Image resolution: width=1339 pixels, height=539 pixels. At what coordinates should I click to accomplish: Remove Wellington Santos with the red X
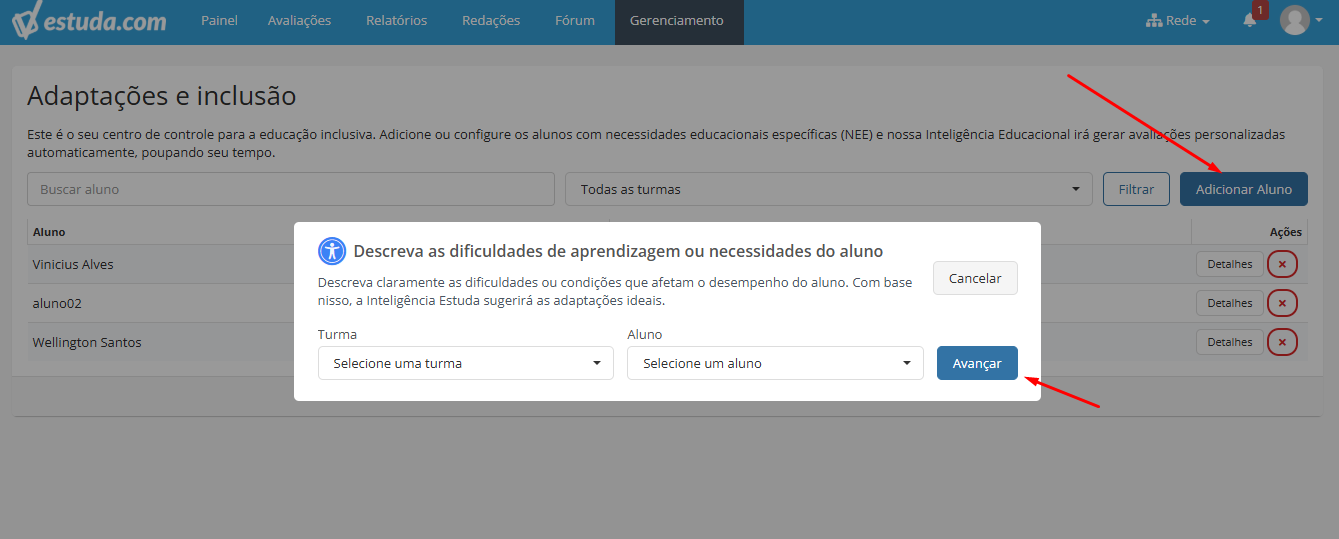pyautogui.click(x=1282, y=342)
